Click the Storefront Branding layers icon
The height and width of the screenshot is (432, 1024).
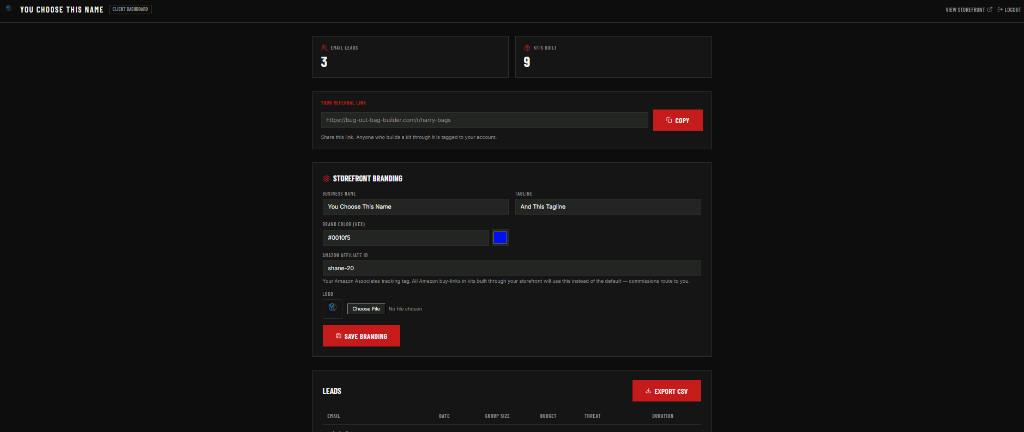(x=327, y=178)
